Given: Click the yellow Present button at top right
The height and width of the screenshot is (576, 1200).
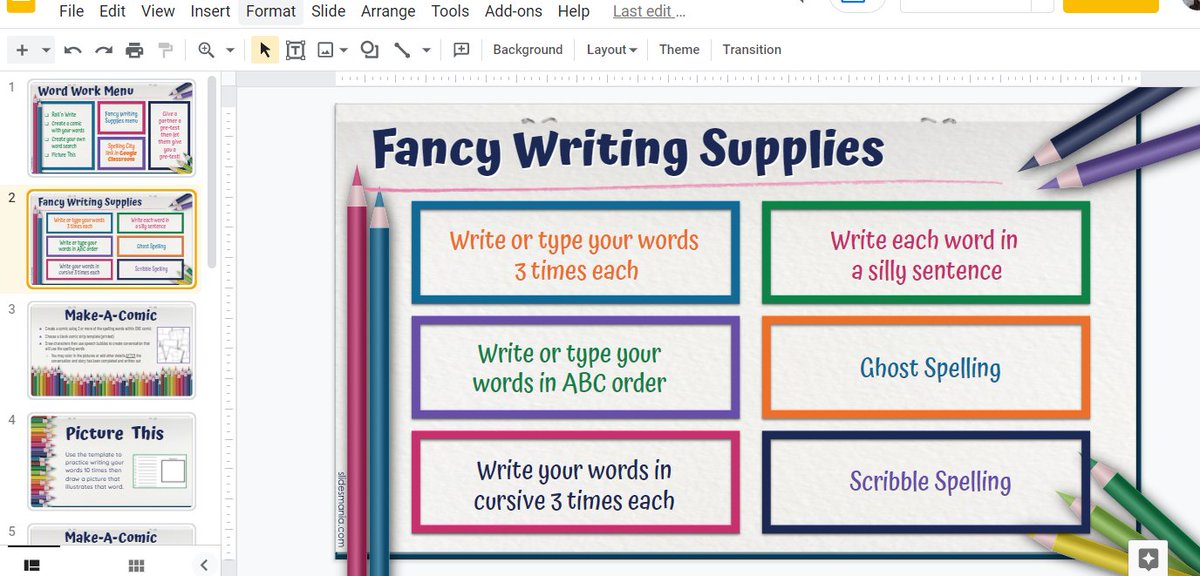Looking at the screenshot, I should [x=1110, y=5].
